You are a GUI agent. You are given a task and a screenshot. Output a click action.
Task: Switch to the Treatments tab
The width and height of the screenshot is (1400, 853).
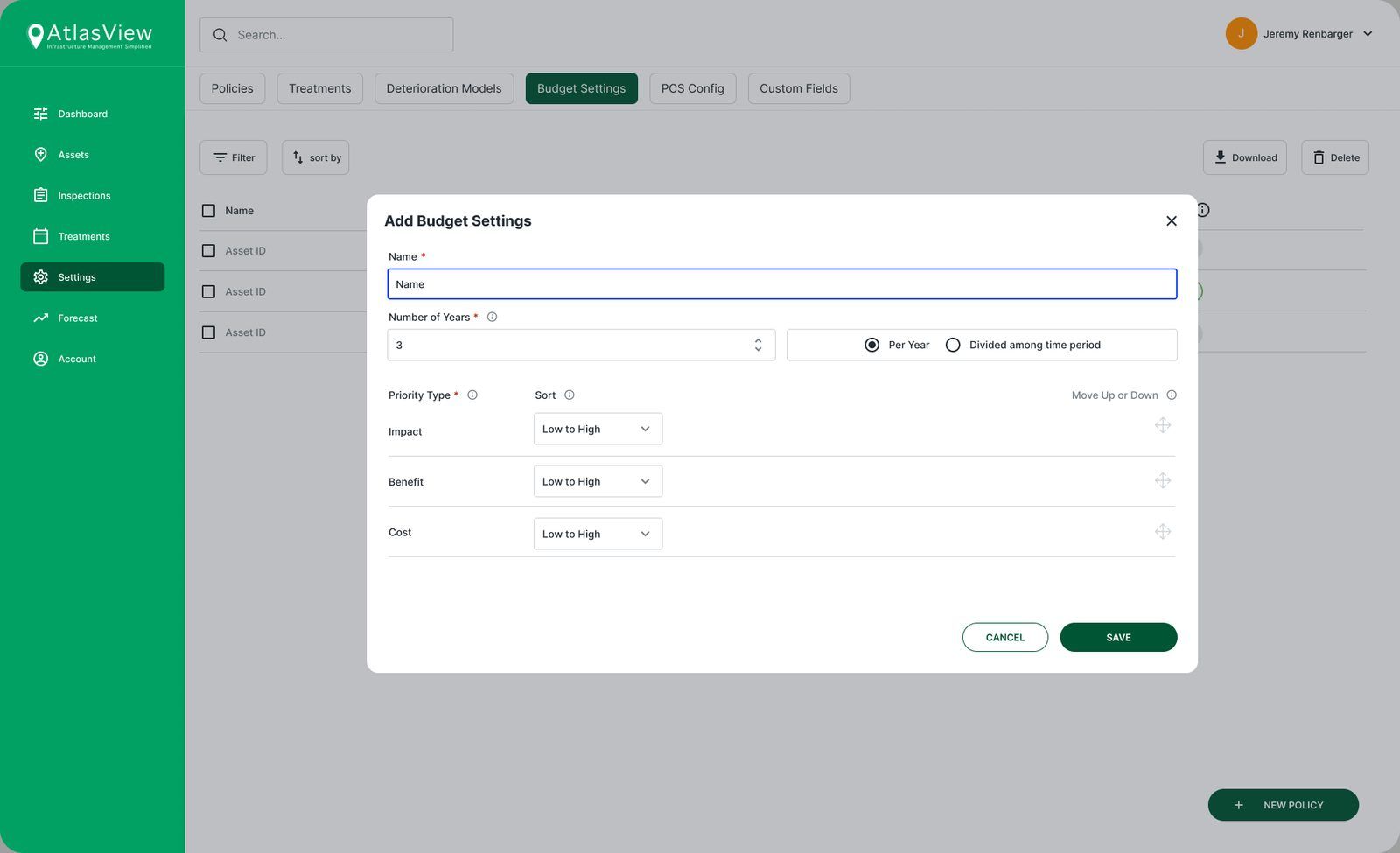pos(319,88)
